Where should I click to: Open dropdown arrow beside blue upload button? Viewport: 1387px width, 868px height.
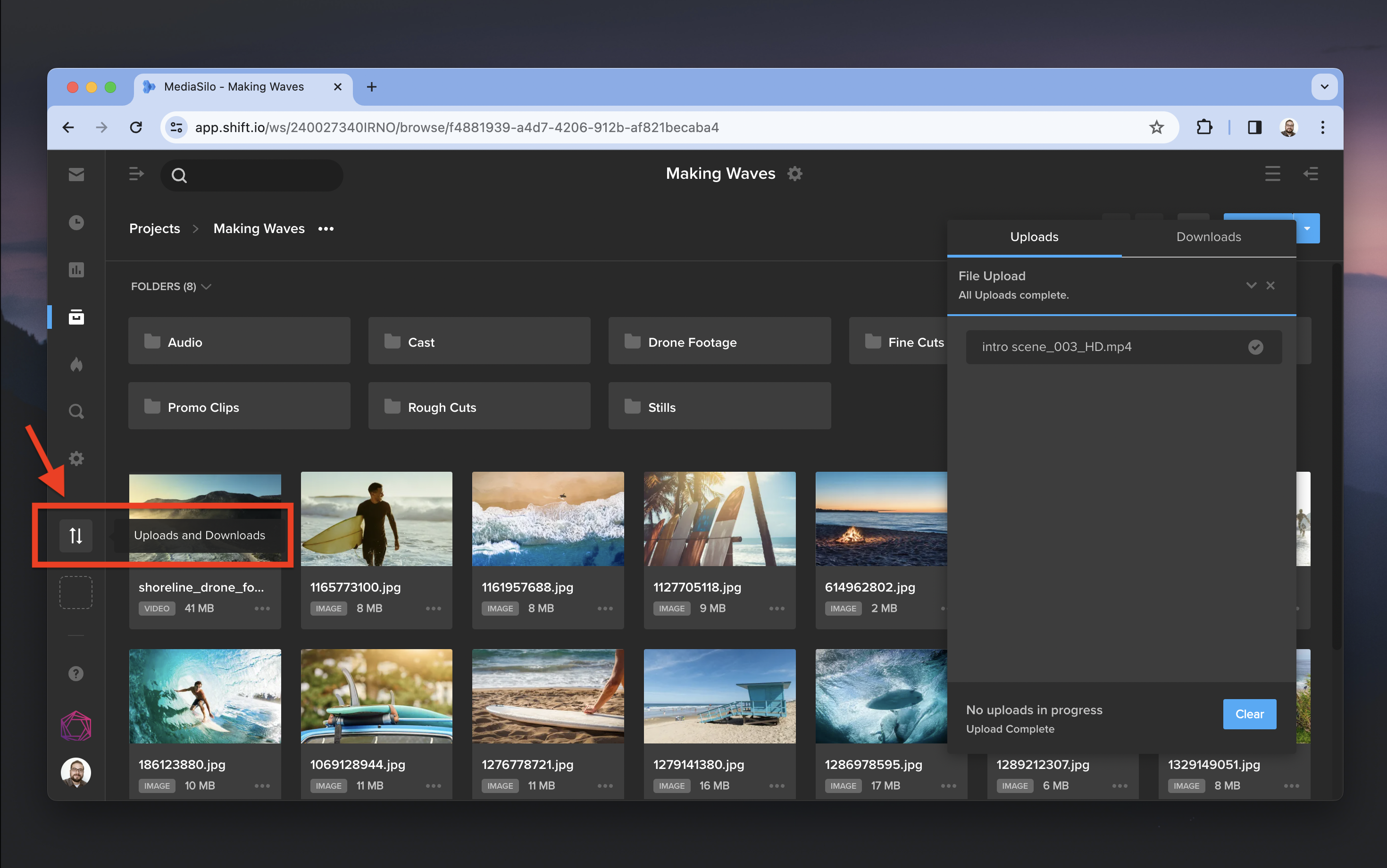(x=1307, y=228)
